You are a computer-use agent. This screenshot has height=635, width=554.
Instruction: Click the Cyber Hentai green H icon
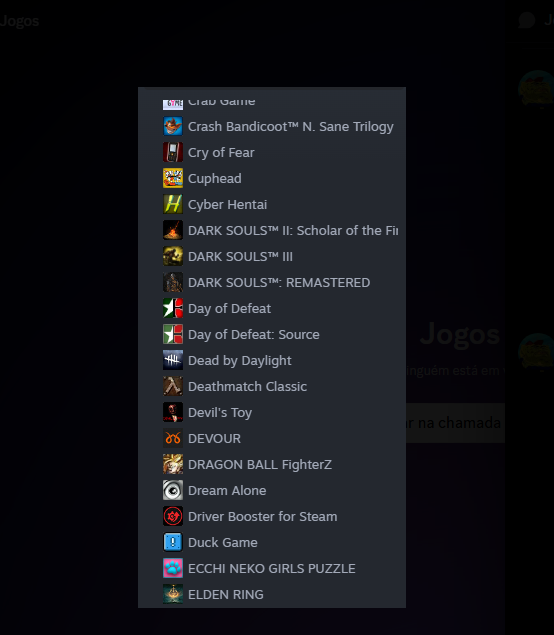[173, 204]
